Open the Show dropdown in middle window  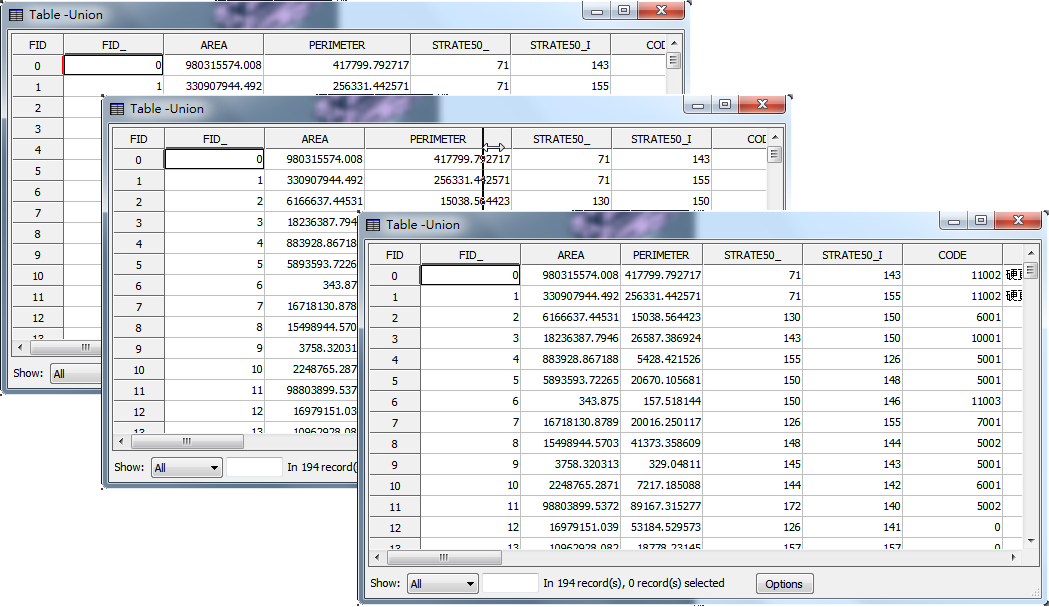(186, 467)
